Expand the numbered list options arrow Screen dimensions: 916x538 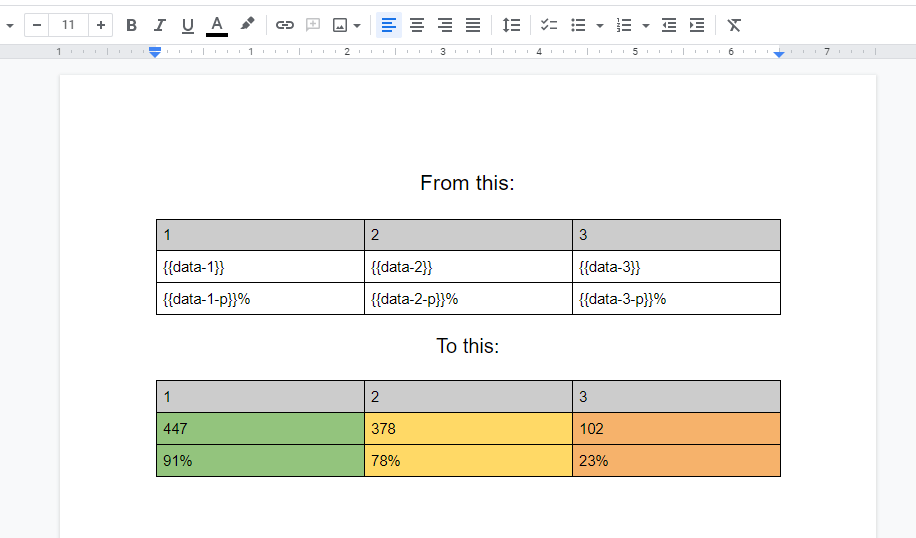coord(646,25)
